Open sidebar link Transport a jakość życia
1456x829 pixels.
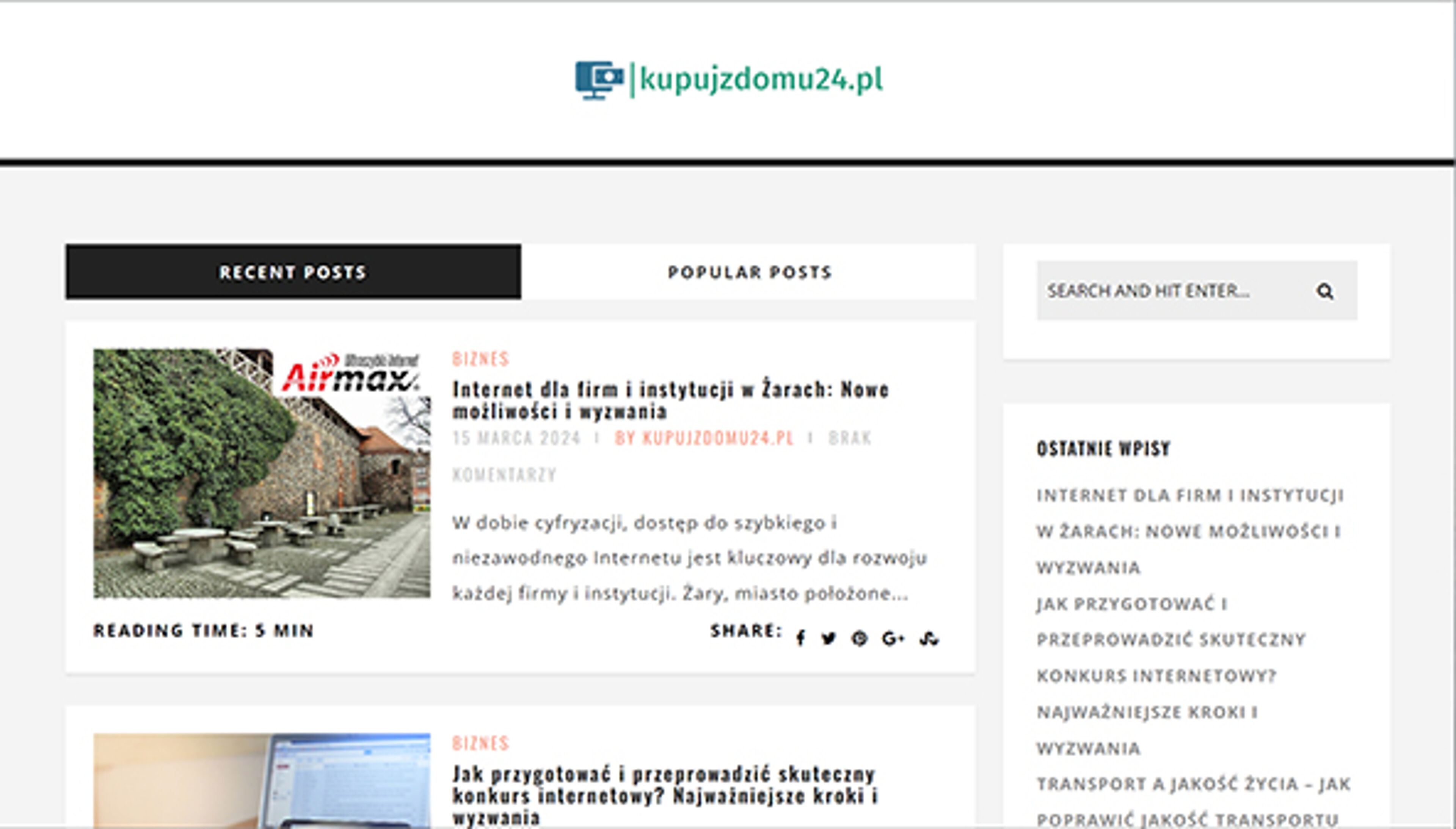pos(1193,784)
